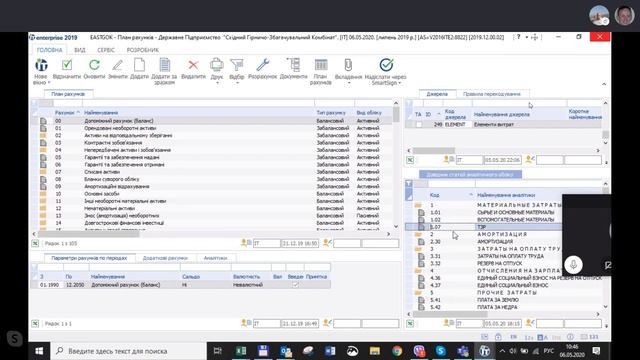Sort by the Тип рахунку column header
The width and height of the screenshot is (640, 360).
click(334, 113)
